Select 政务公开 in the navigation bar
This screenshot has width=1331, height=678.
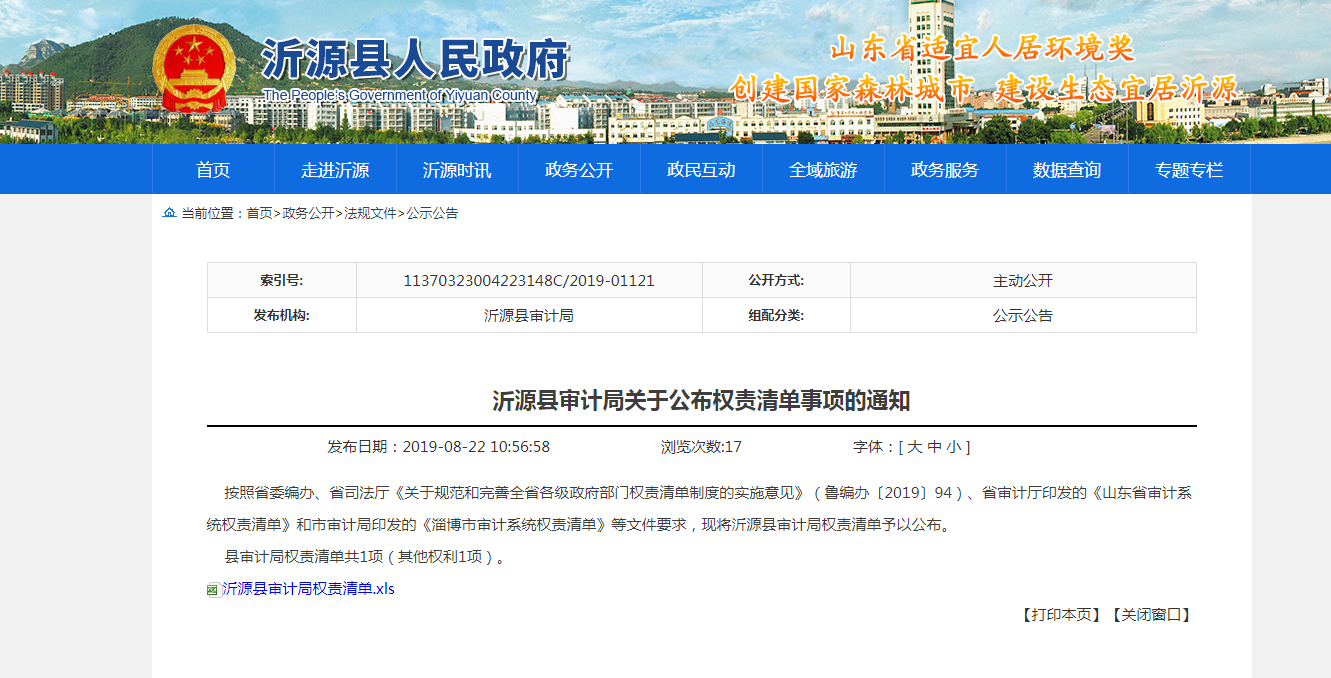[579, 170]
